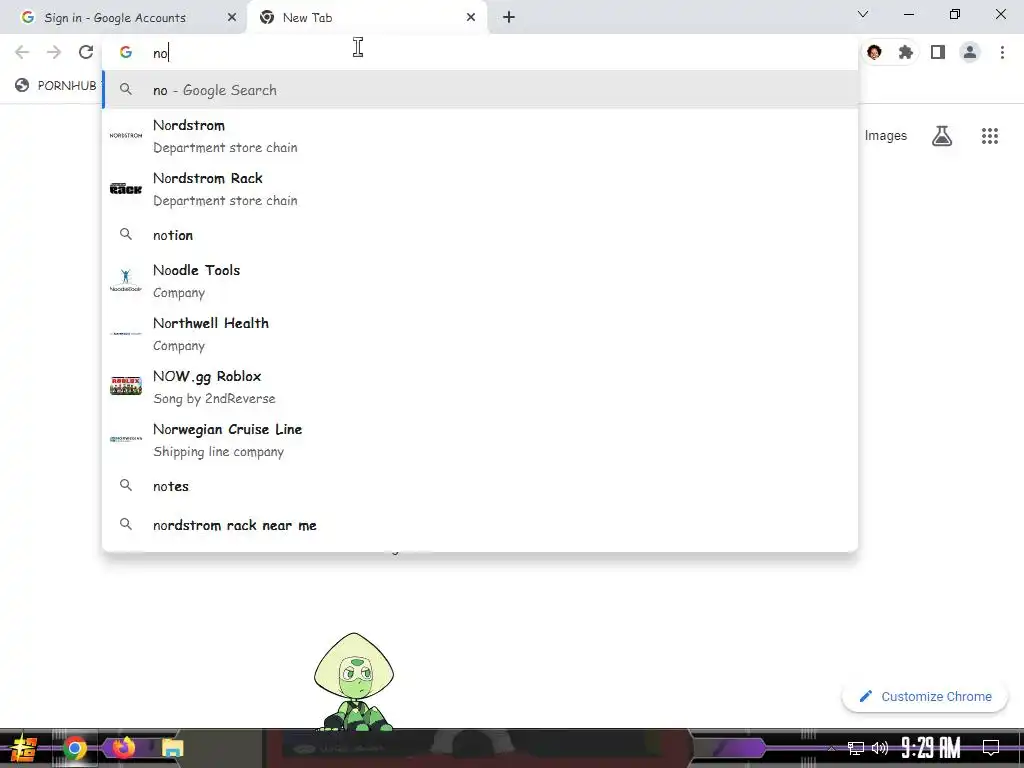The image size is (1024, 768).
Task: Click the green cartoon character theme image
Action: (x=354, y=681)
